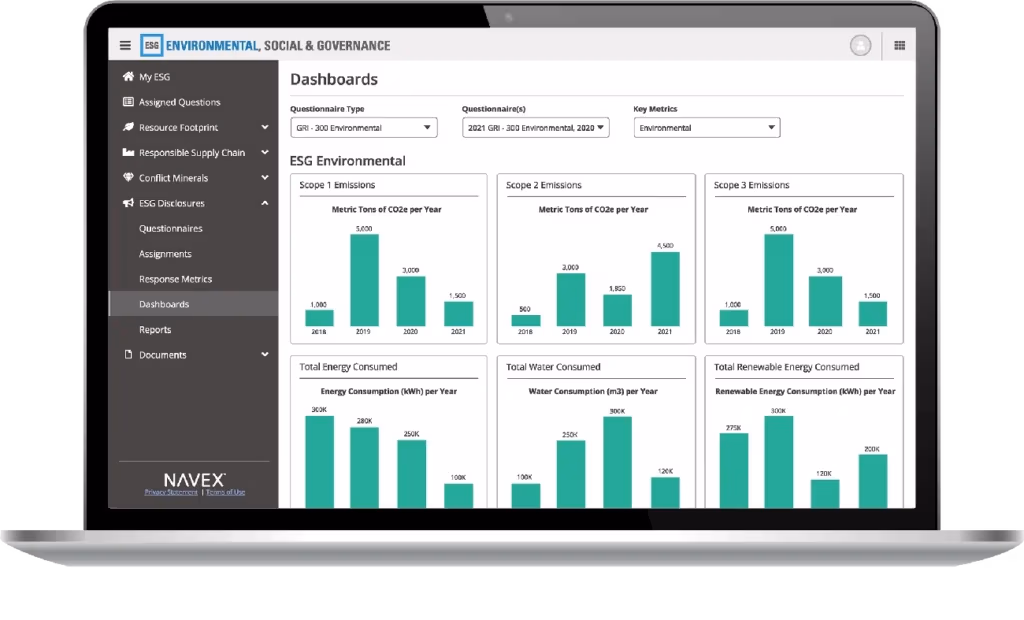
Task: Open the user profile avatar
Action: (x=860, y=45)
